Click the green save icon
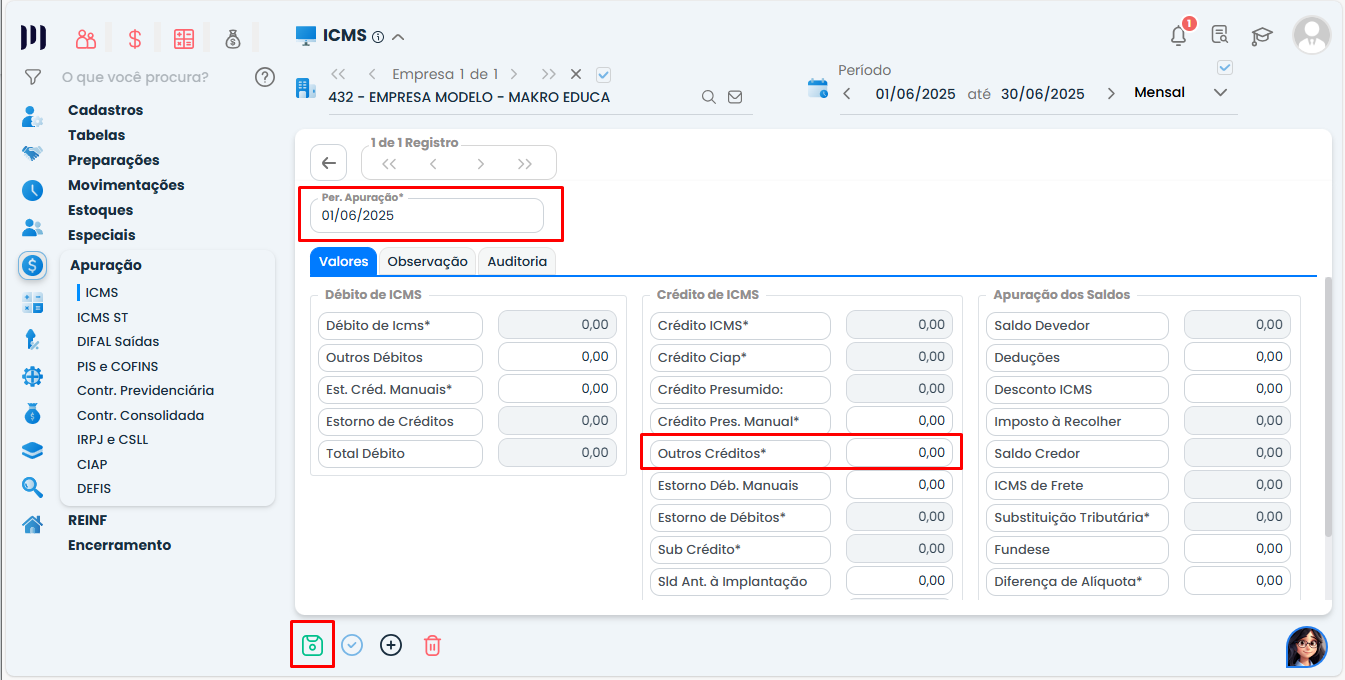 312,645
